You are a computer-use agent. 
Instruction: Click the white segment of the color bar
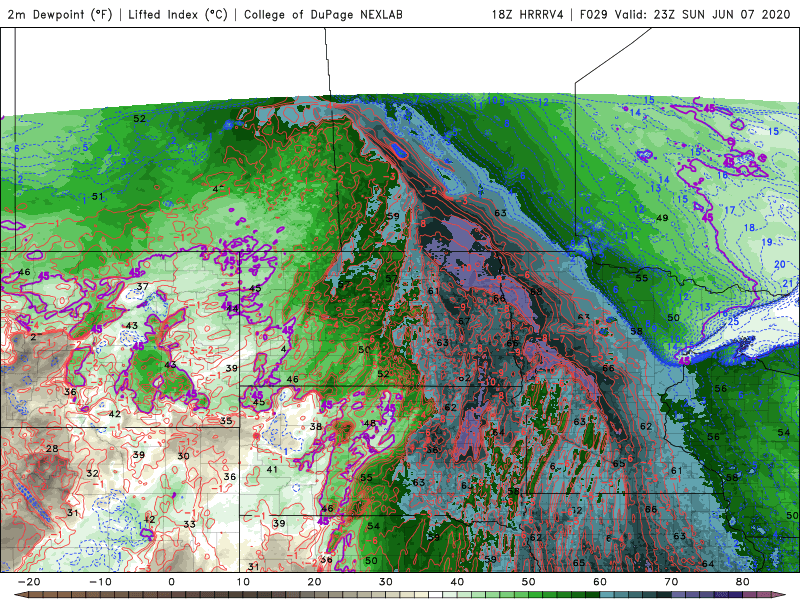click(436, 595)
